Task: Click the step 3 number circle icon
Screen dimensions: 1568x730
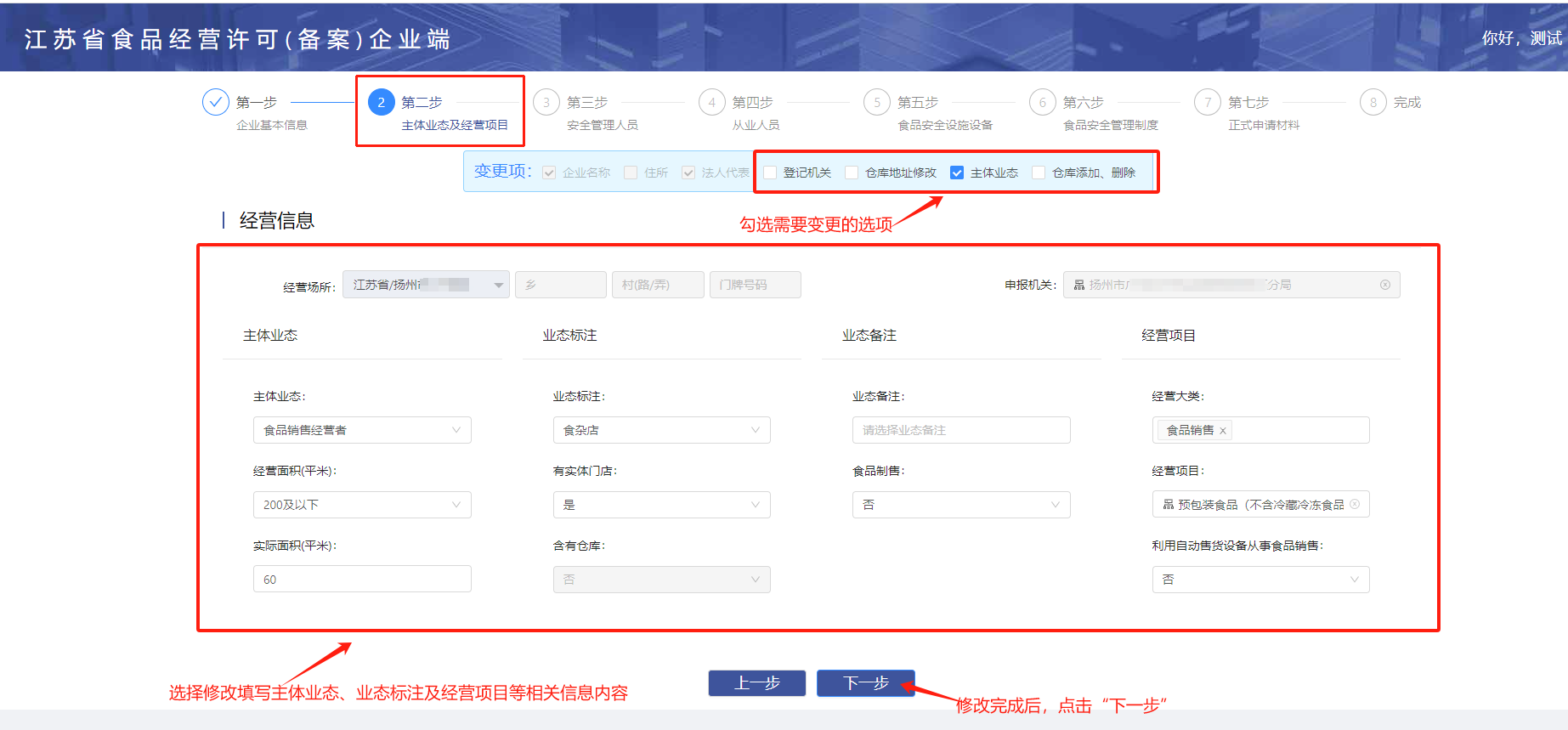Action: [x=546, y=103]
